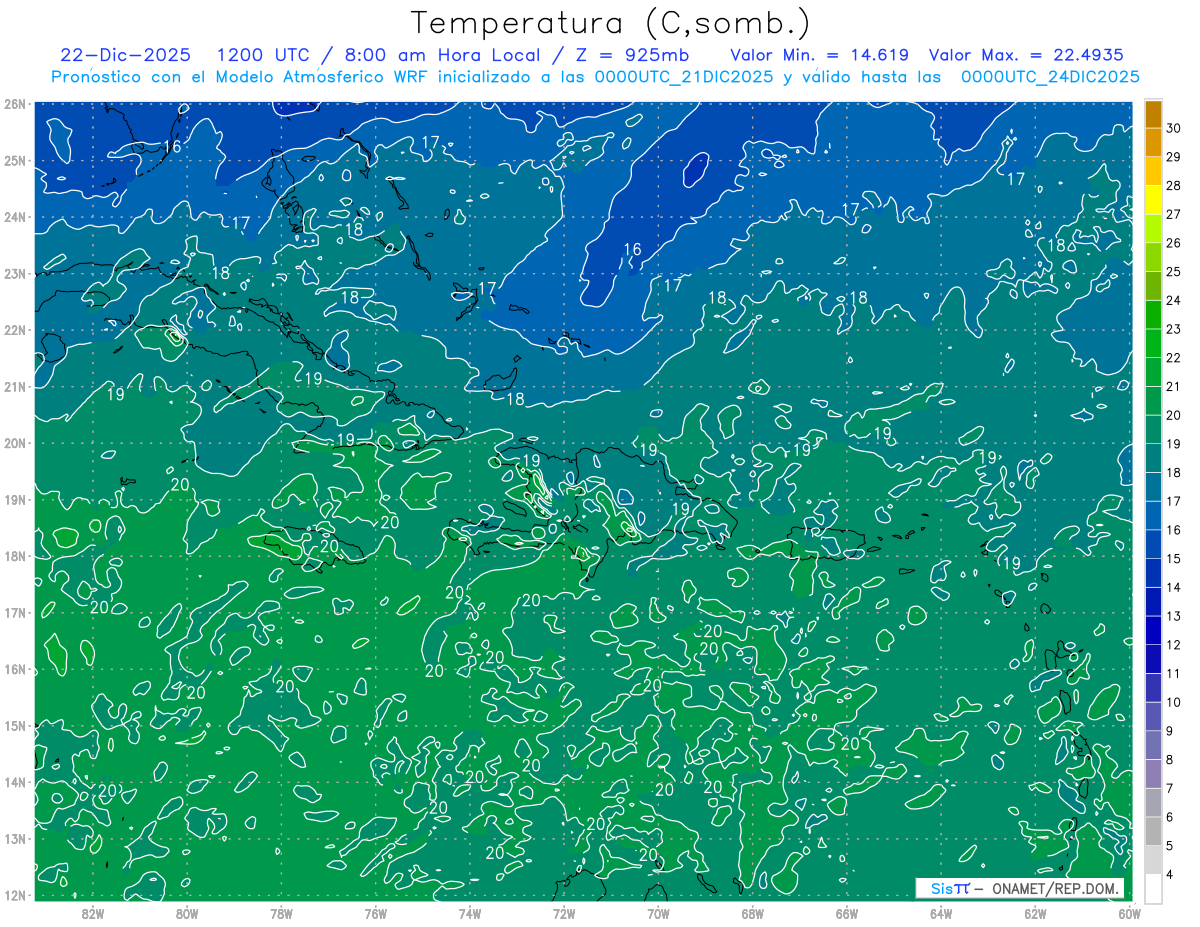Click latitude axis label 13N
The height and width of the screenshot is (927, 1200).
[x=14, y=838]
